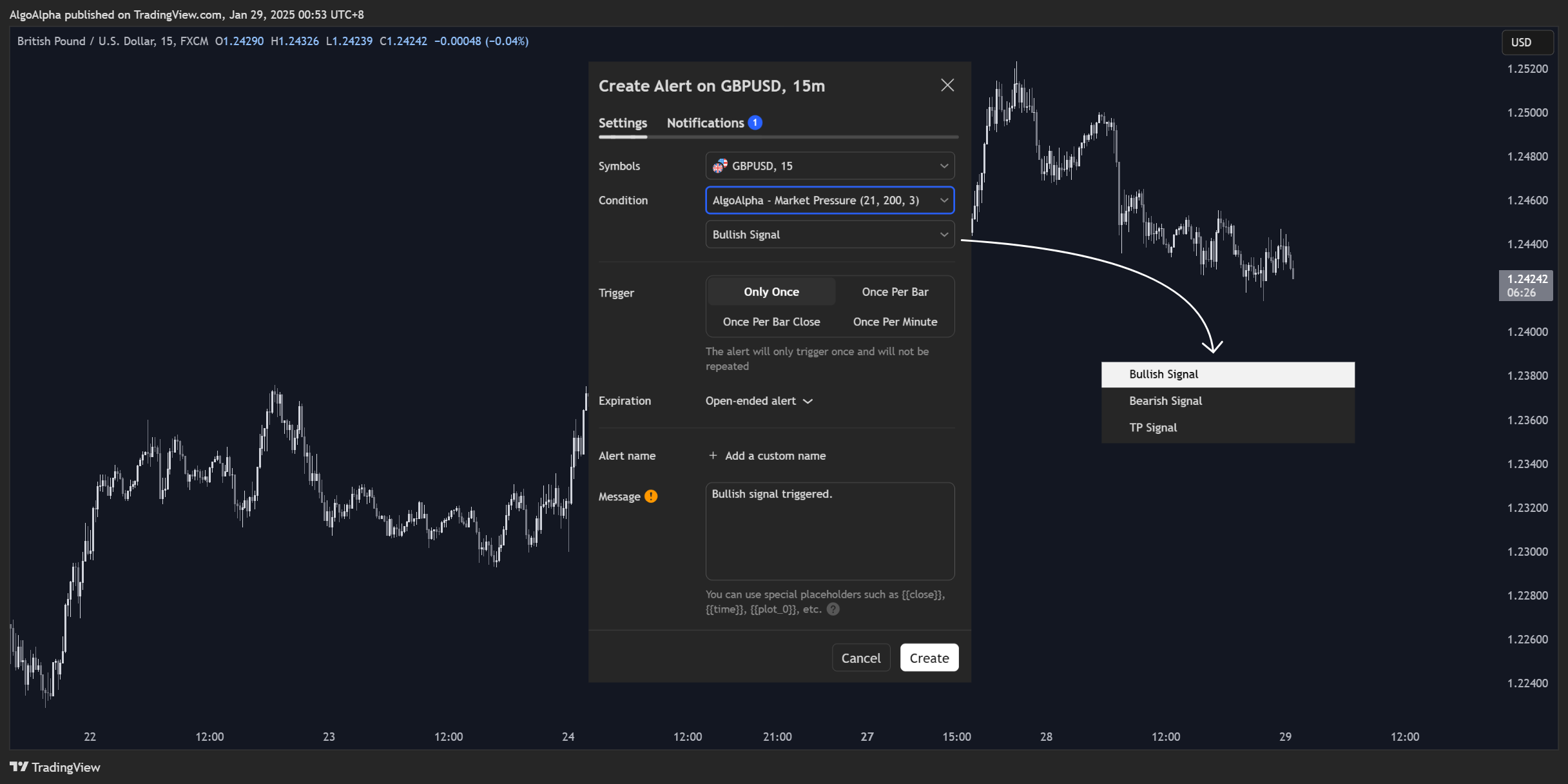This screenshot has height=784, width=1568.
Task: Choose Bearish Signal from the list
Action: point(1228,401)
